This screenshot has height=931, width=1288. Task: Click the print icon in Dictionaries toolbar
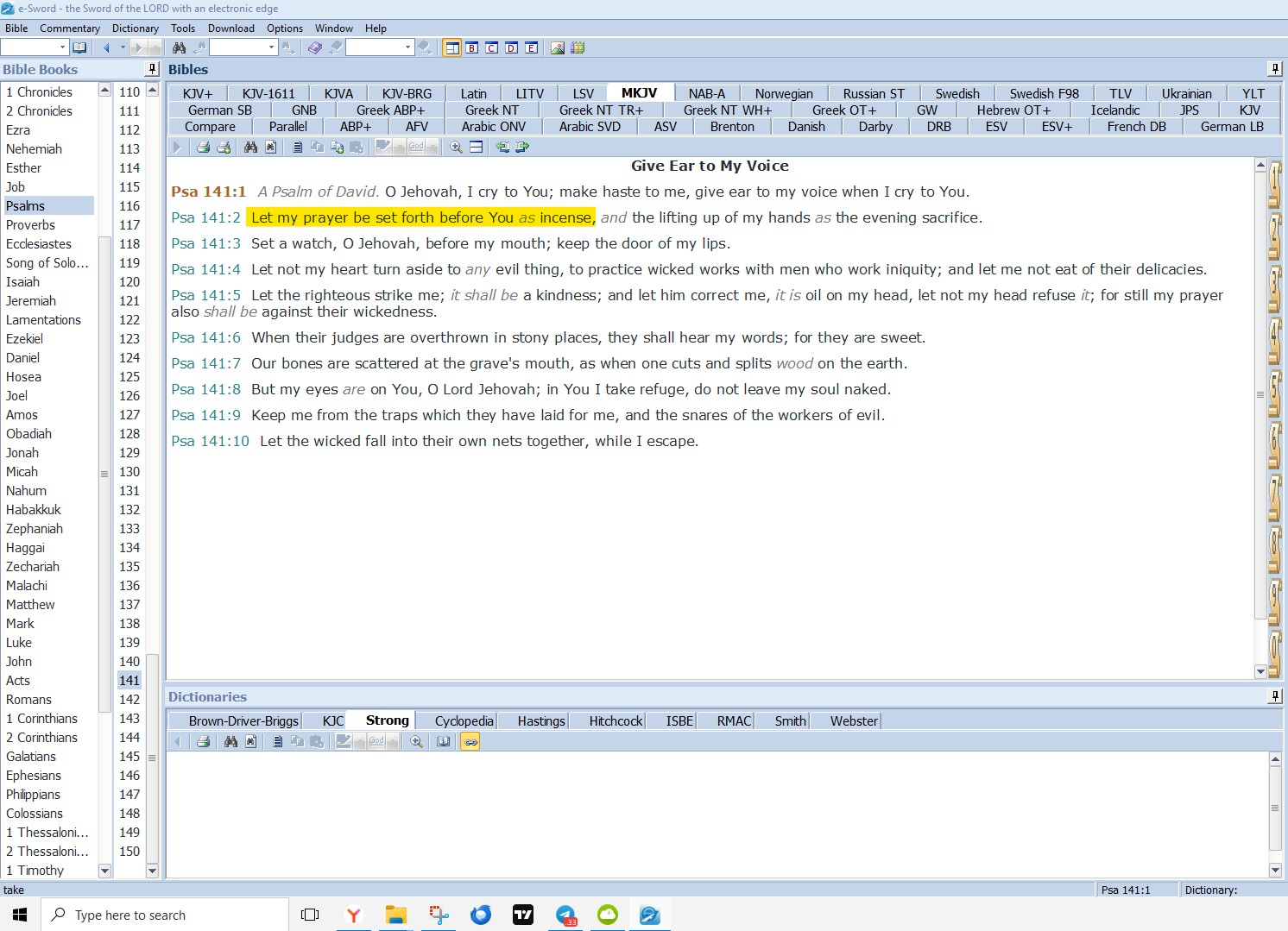click(x=204, y=741)
